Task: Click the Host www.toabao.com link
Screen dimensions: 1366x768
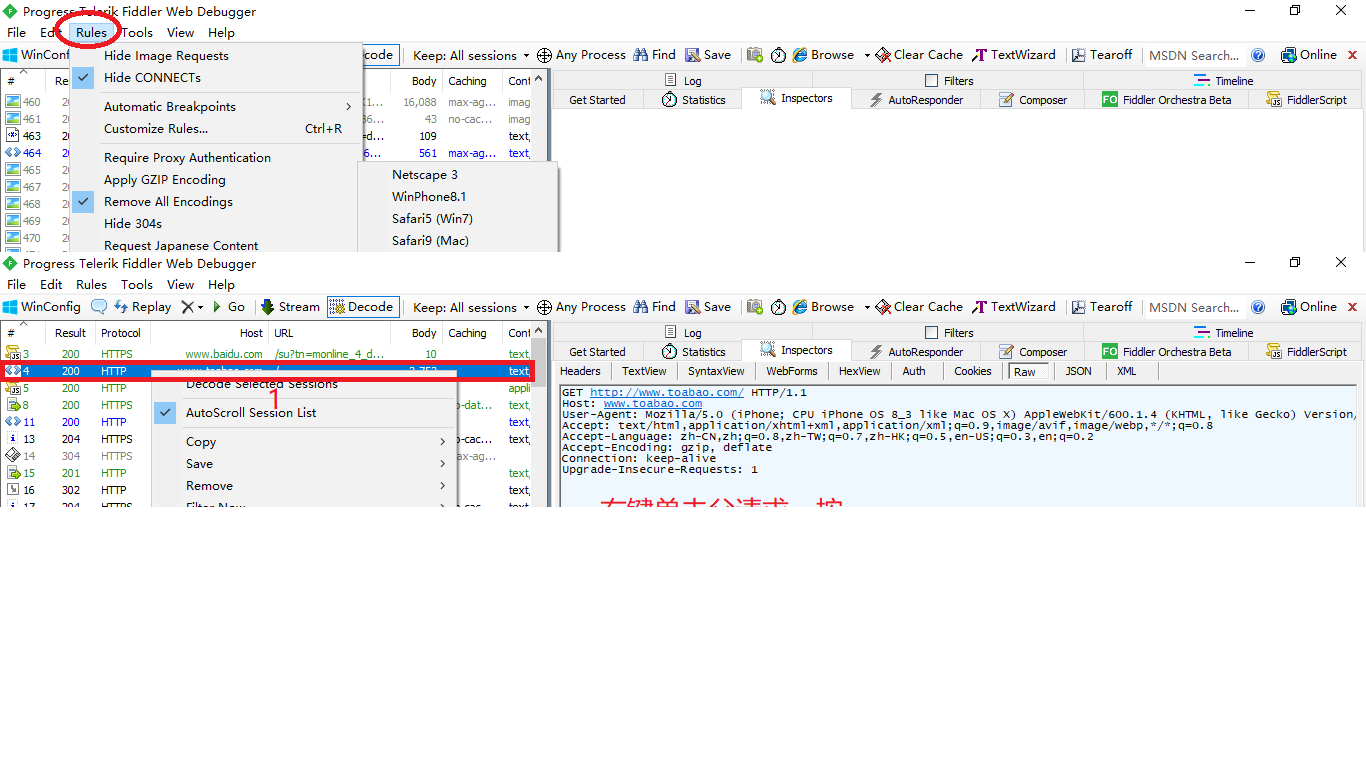Action: pyautogui.click(x=653, y=404)
